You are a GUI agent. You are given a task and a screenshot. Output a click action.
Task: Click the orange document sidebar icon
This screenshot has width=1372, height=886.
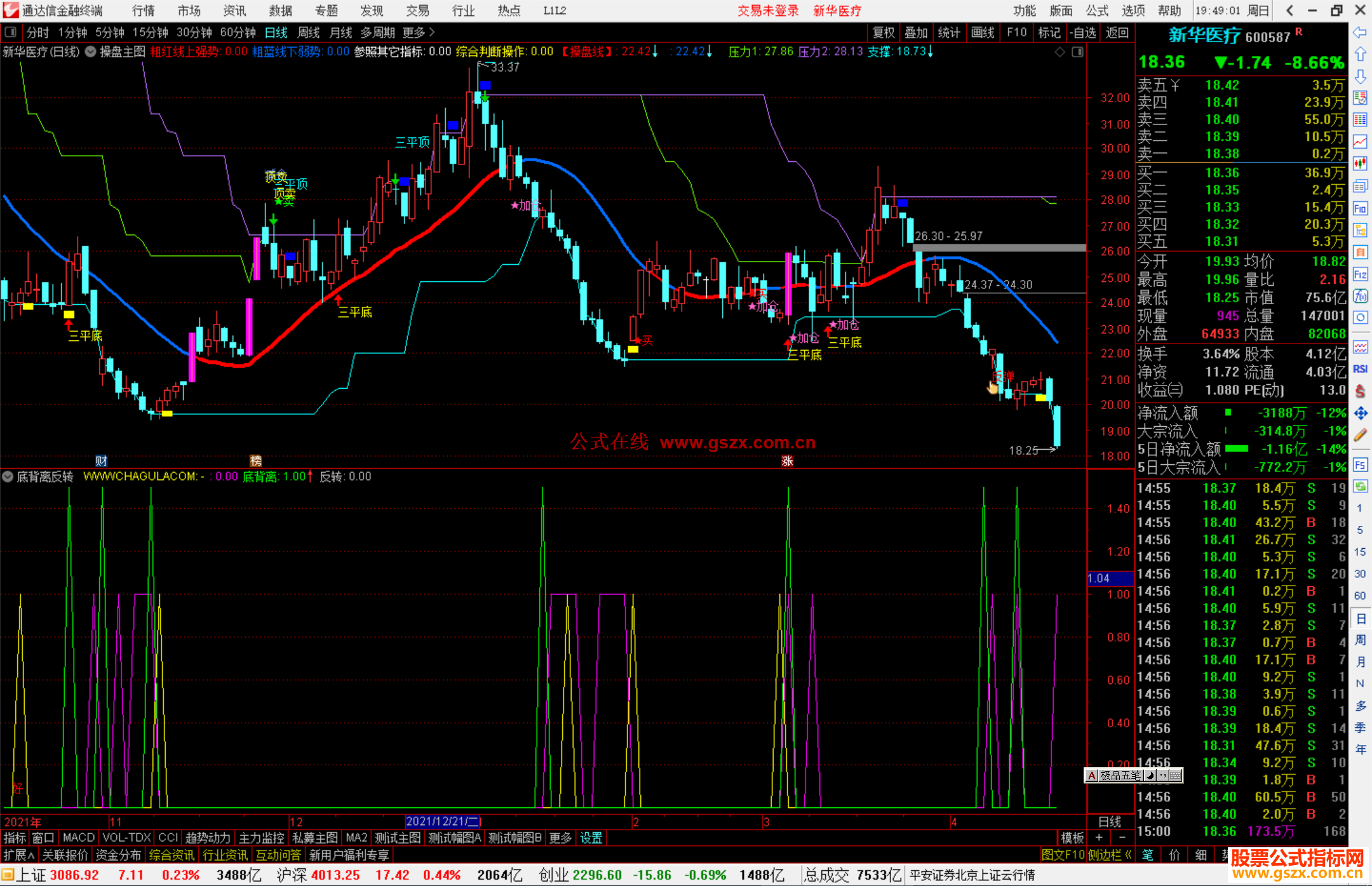tap(1360, 252)
